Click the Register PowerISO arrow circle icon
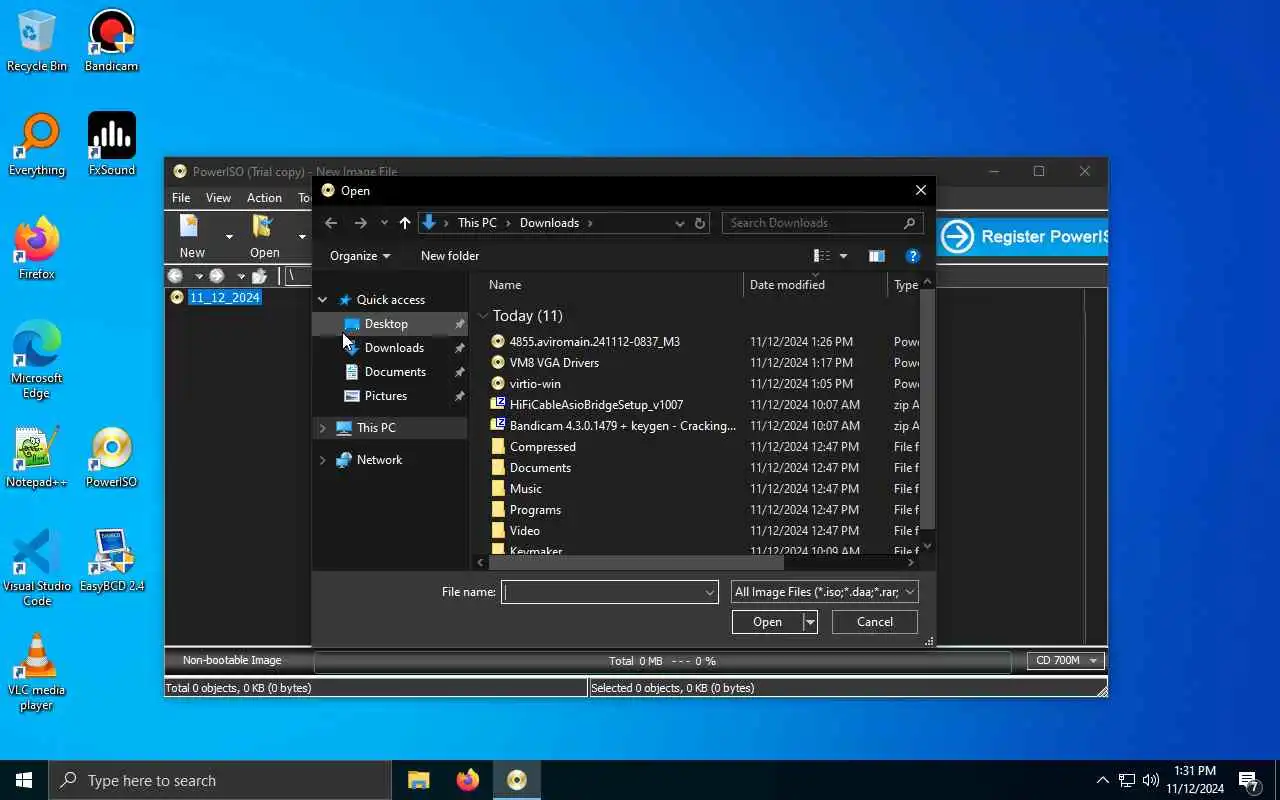 click(957, 237)
